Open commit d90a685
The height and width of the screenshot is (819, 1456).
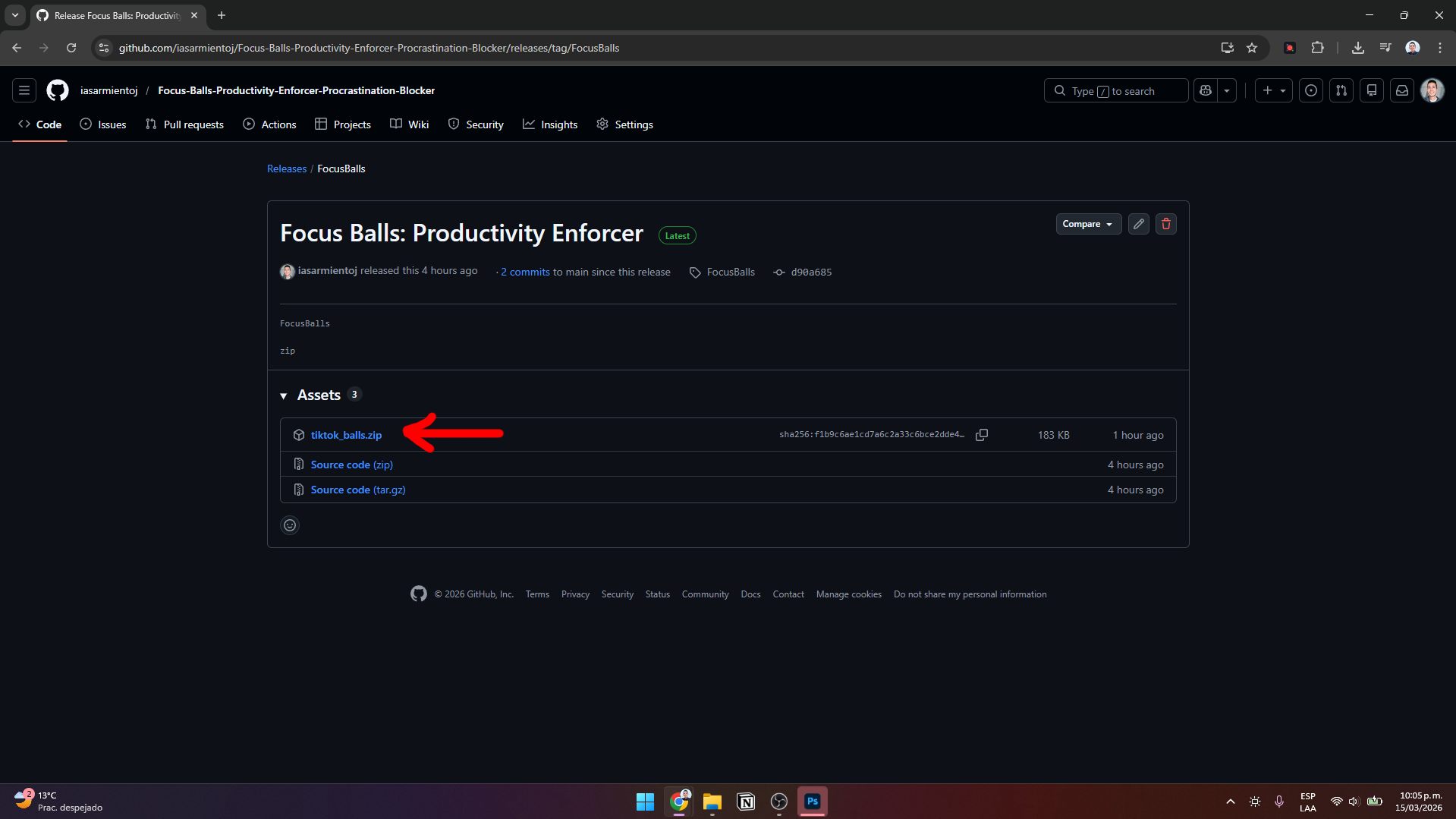coord(803,272)
